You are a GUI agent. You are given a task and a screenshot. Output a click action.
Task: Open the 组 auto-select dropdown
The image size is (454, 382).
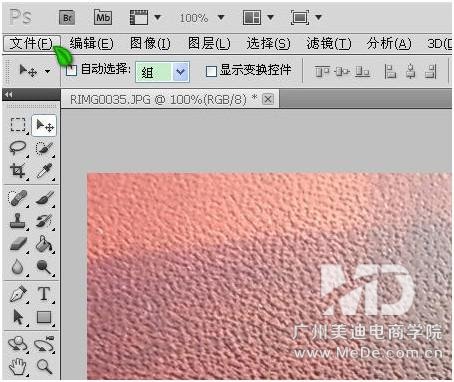tap(162, 72)
